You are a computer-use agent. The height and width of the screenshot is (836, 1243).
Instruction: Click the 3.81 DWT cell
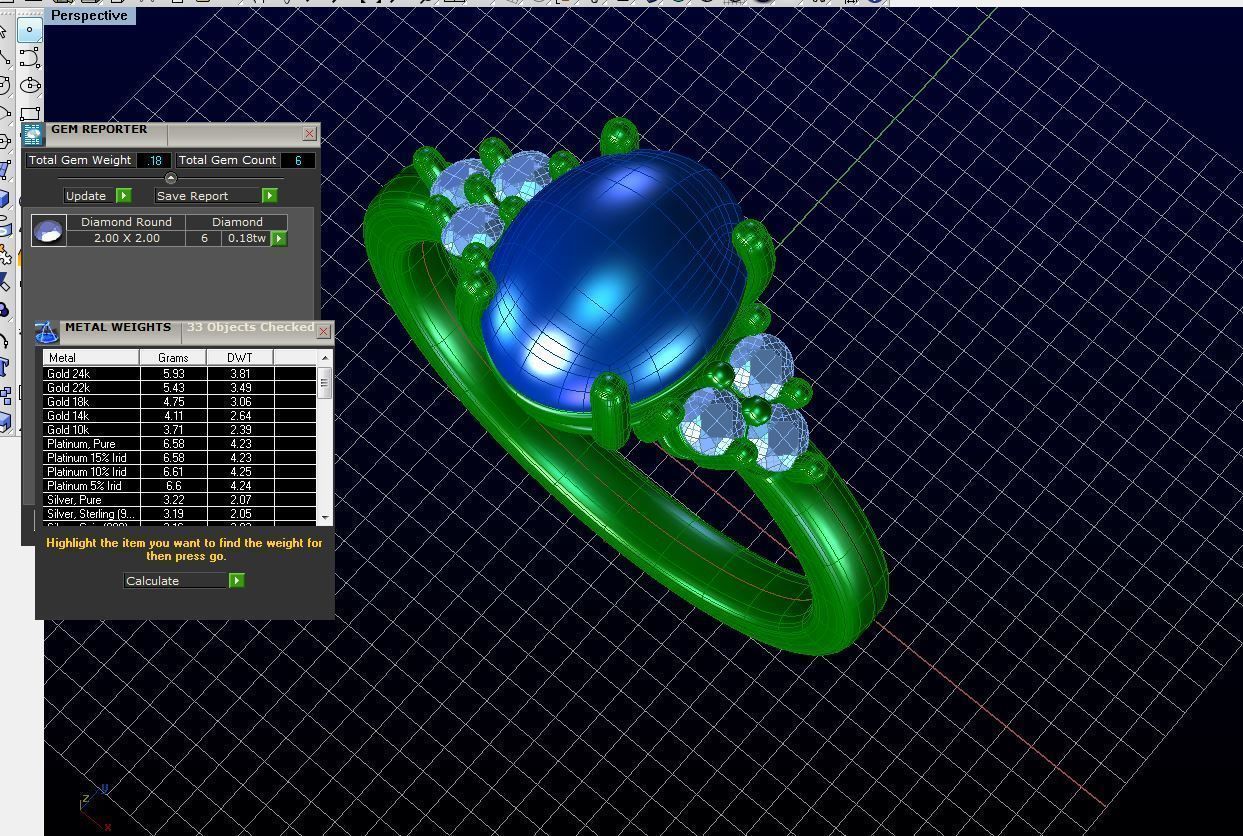(240, 374)
